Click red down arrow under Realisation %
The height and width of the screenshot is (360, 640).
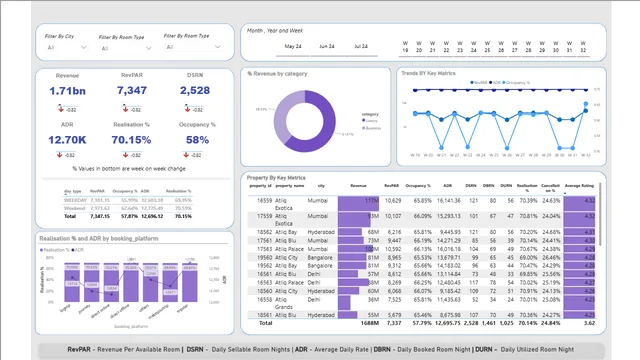click(125, 155)
